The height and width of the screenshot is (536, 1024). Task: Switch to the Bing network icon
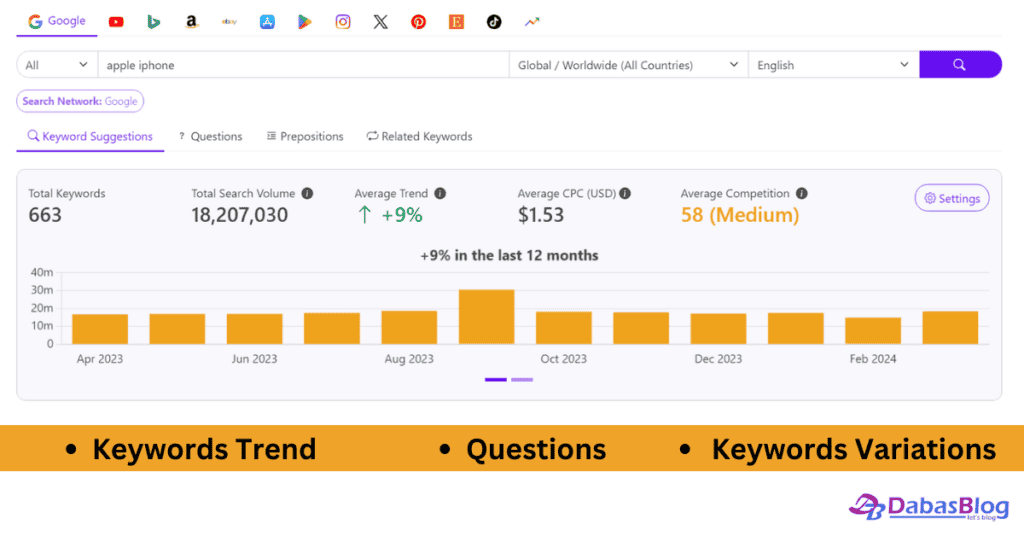[153, 22]
